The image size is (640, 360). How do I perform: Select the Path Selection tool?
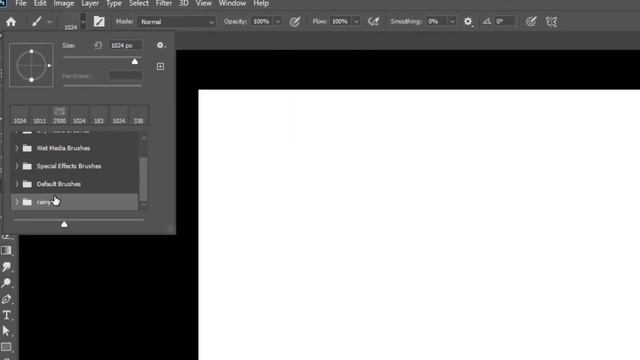(x=6, y=331)
